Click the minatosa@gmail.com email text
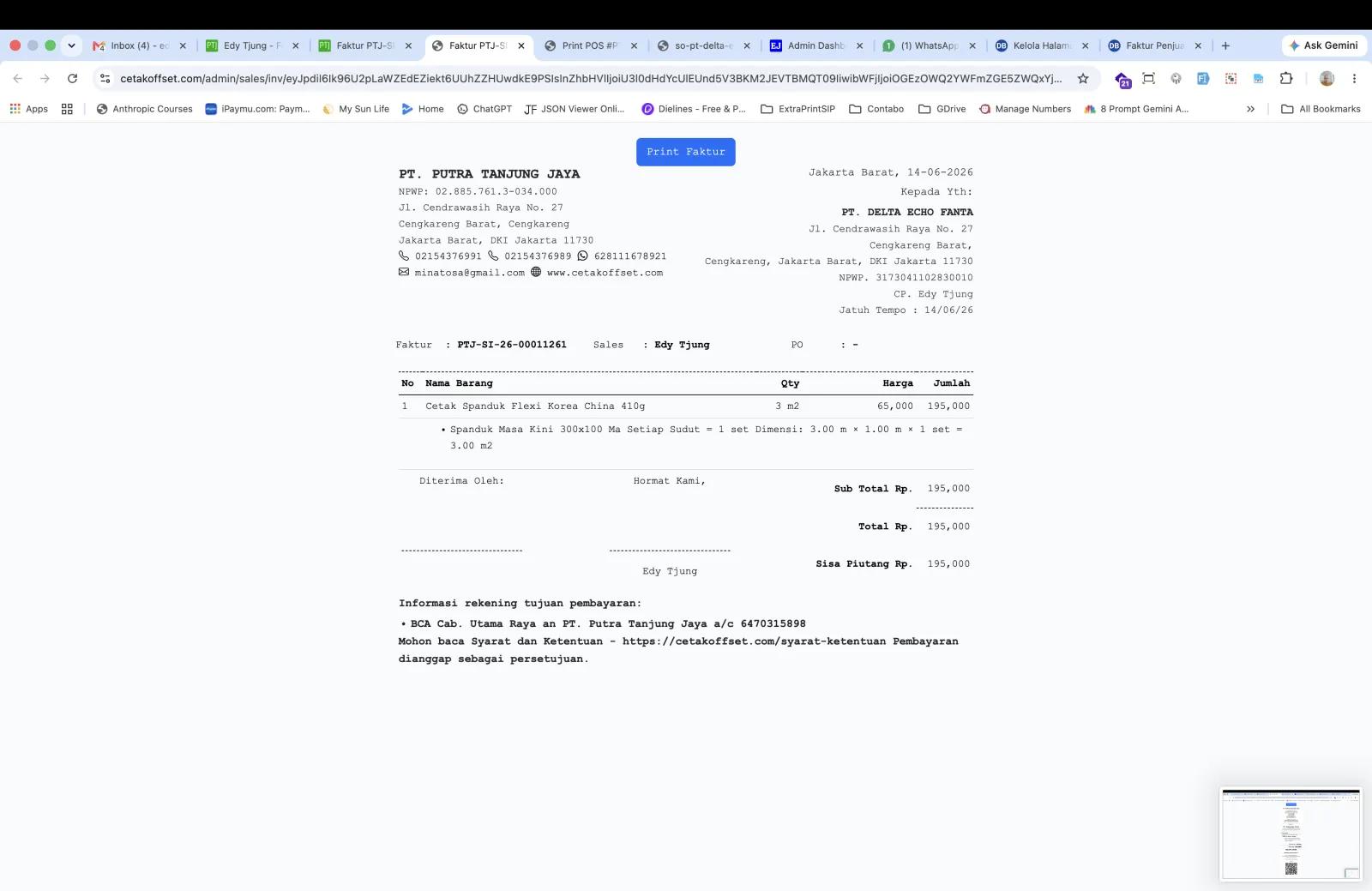The image size is (1372, 891). coord(470,273)
